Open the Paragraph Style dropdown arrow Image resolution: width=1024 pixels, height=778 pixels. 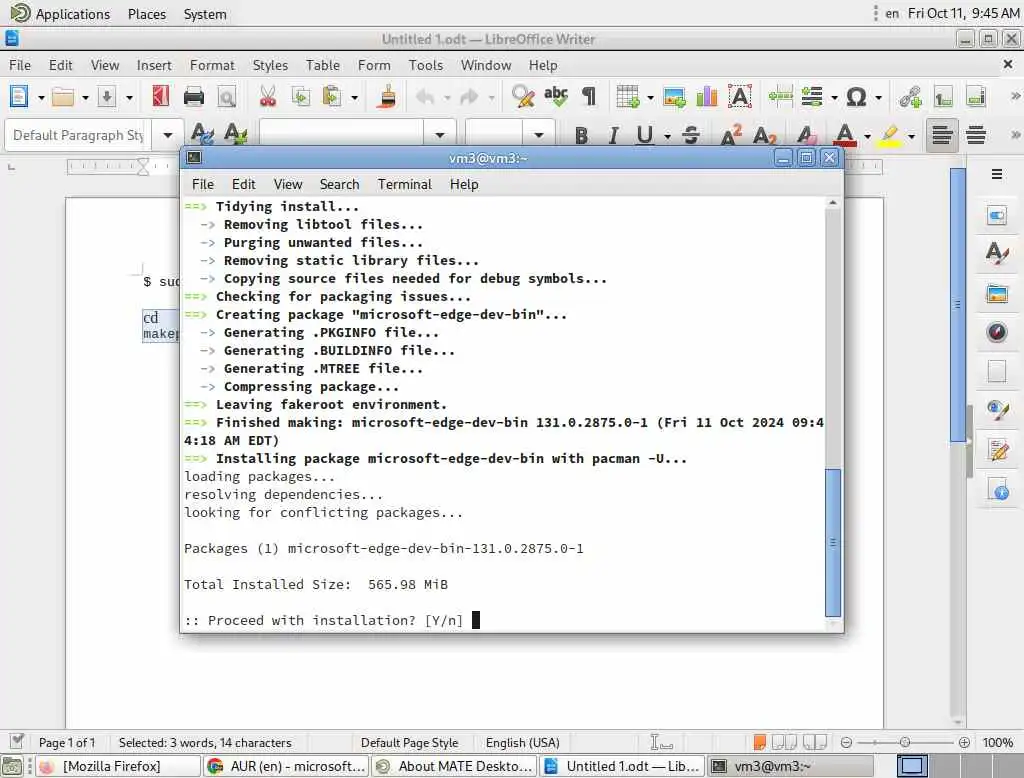[168, 135]
